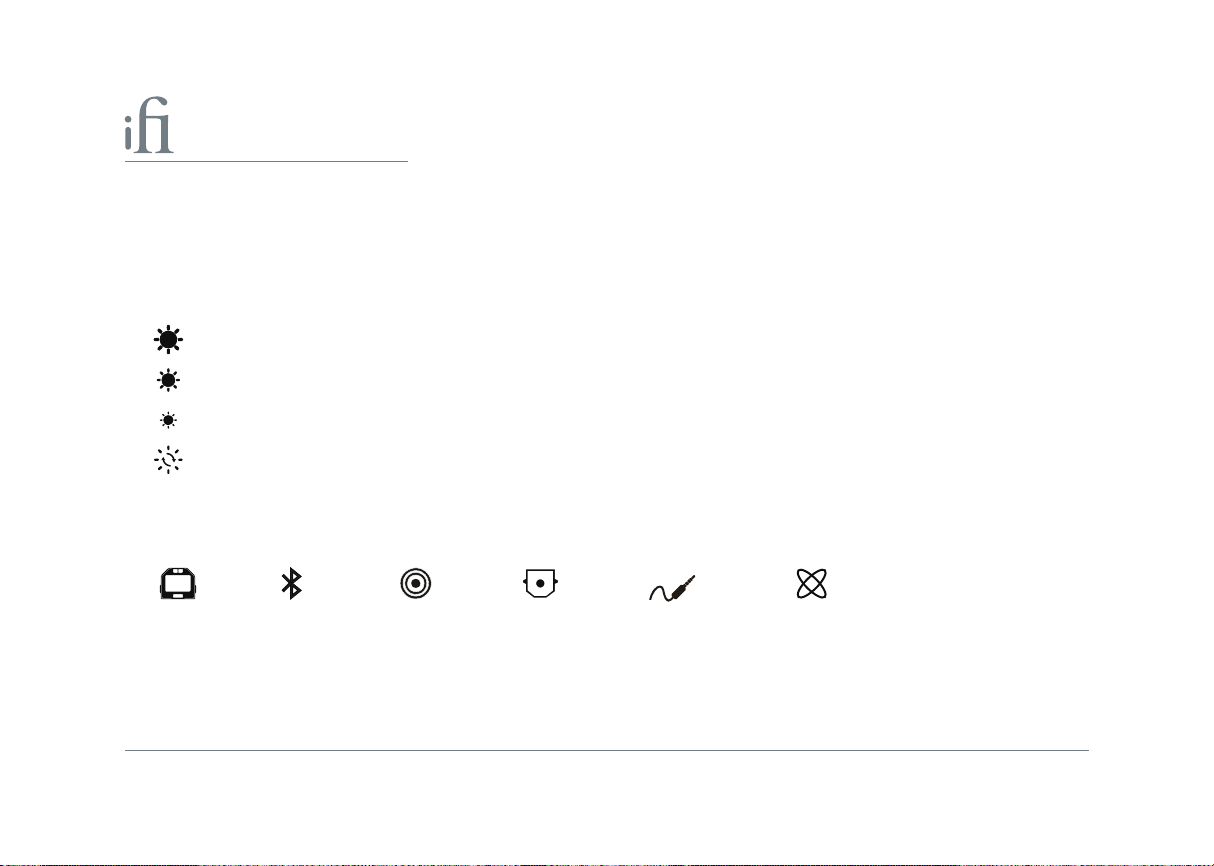This screenshot has width=1214, height=866.
Task: Select the display-off dashed sun symbol
Action: (168, 460)
